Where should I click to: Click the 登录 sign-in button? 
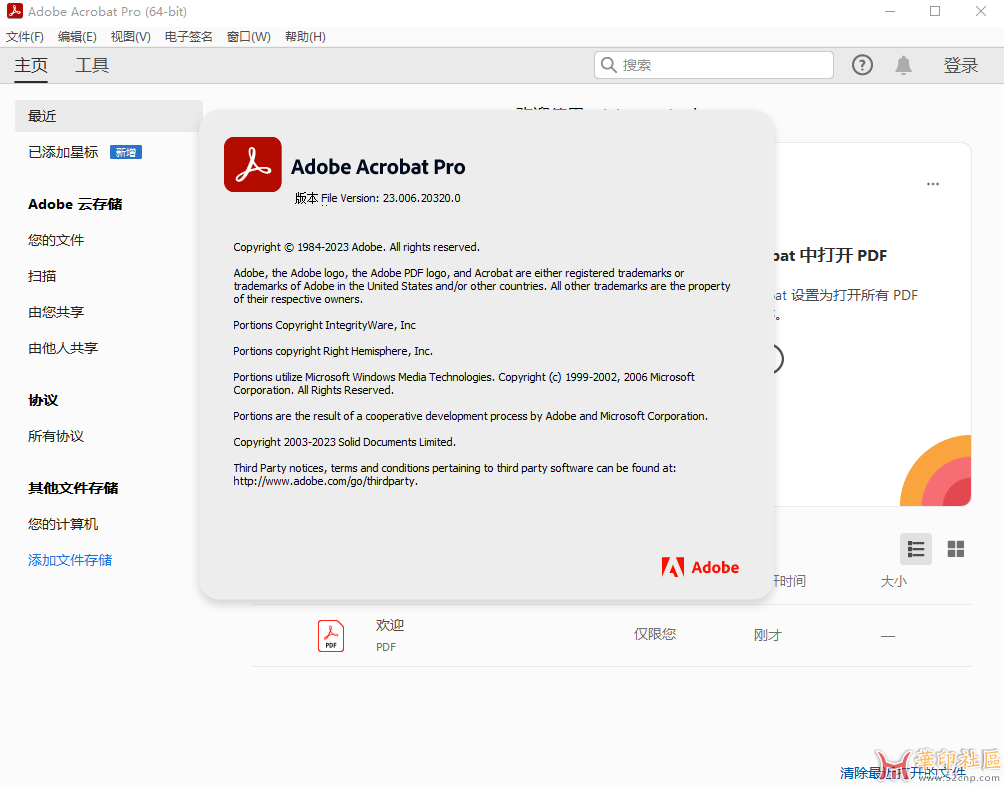click(960, 65)
